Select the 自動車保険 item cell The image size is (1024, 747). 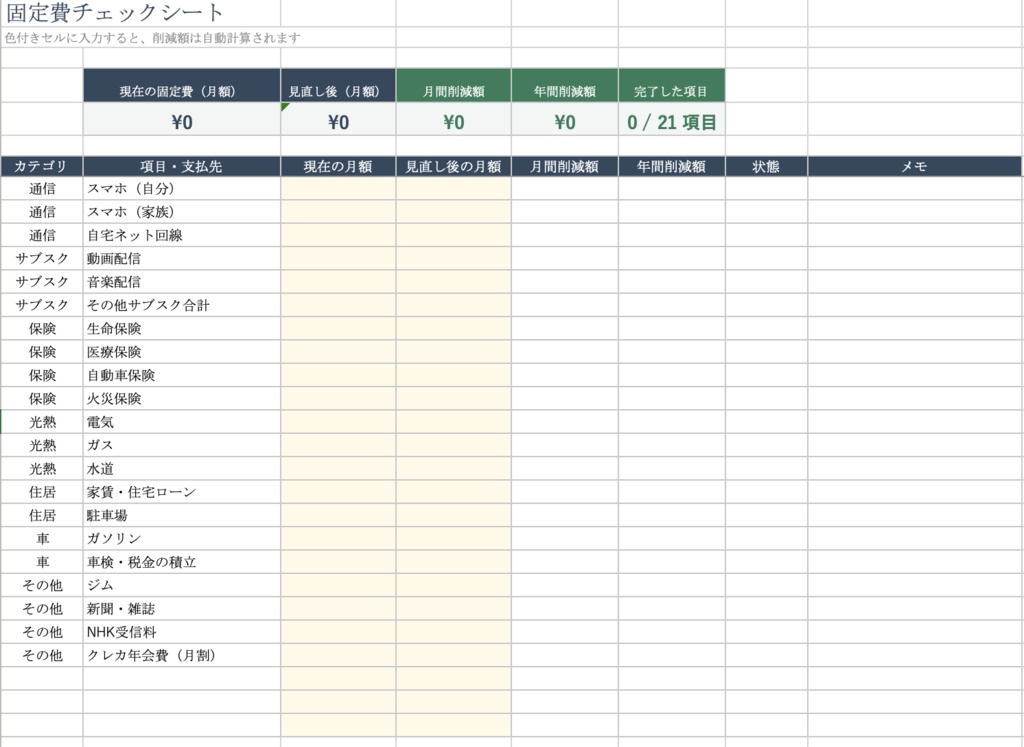182,375
